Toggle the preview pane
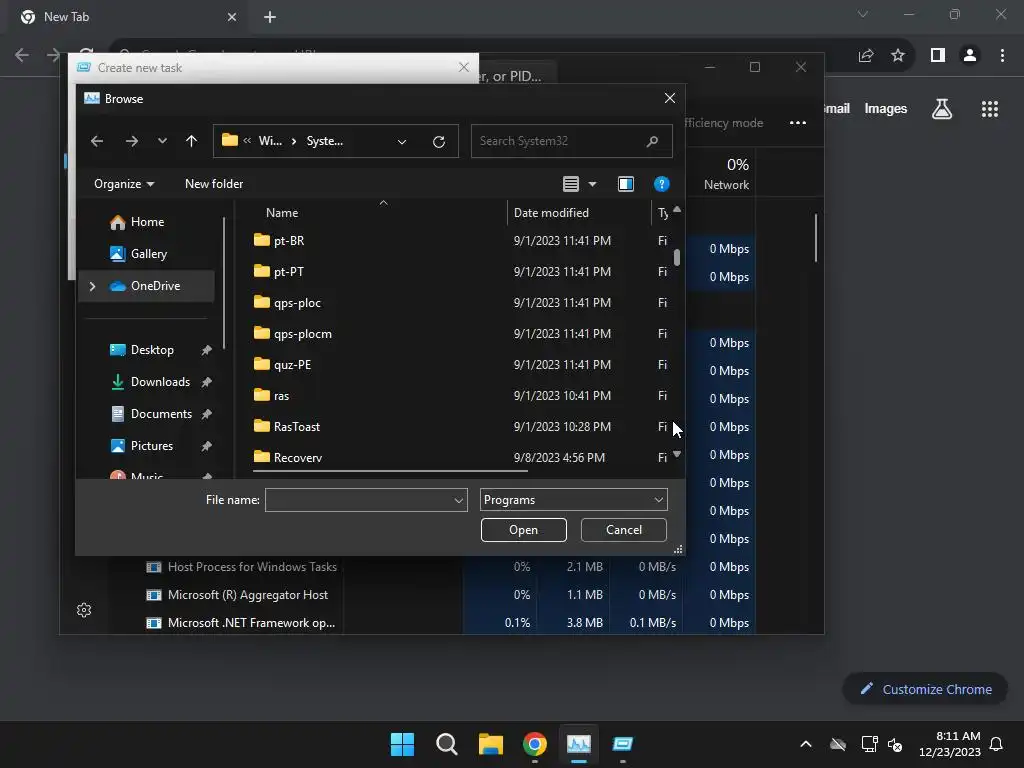 tap(626, 184)
